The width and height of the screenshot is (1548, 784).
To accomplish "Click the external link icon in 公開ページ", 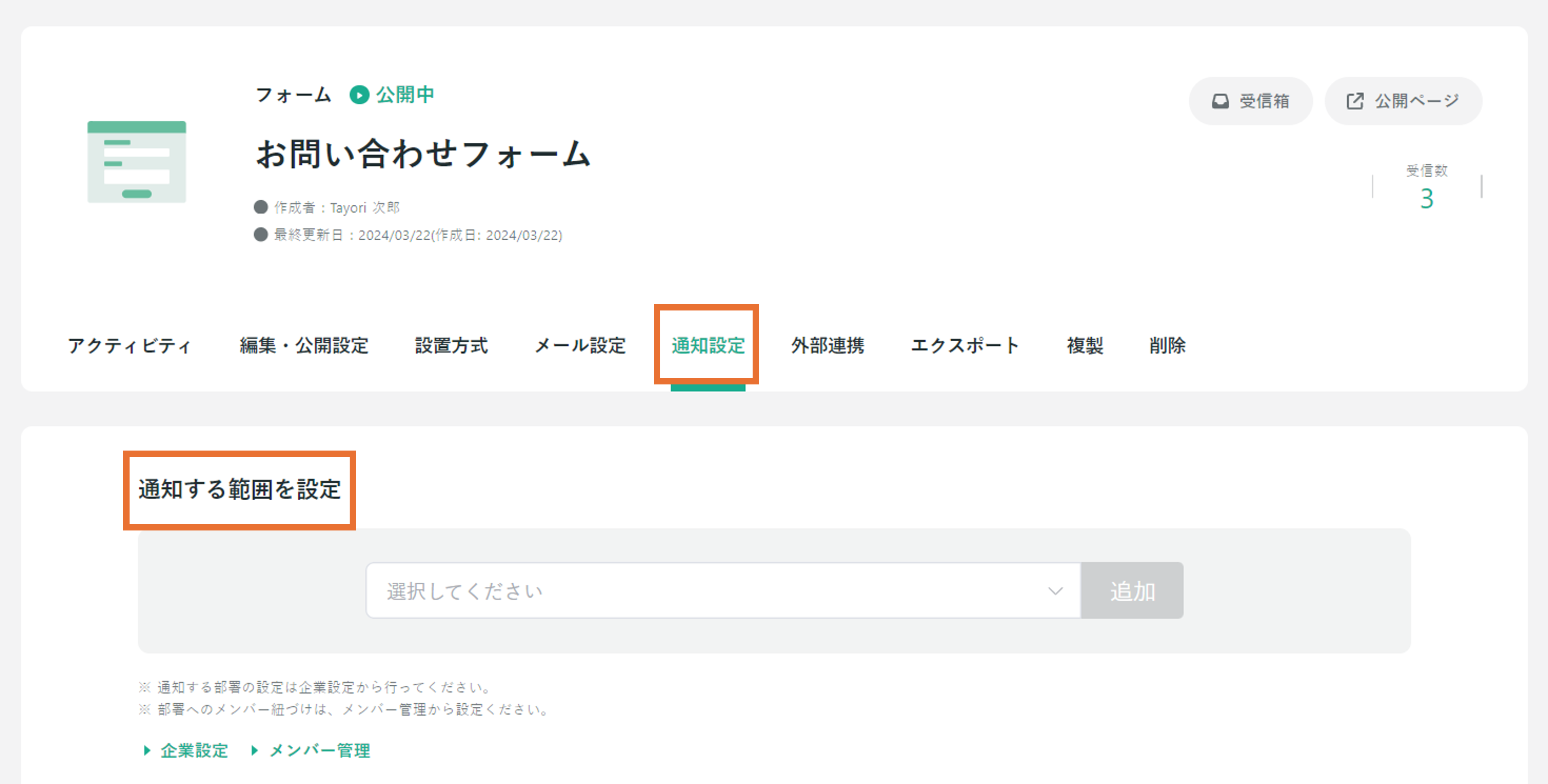I will point(1355,101).
